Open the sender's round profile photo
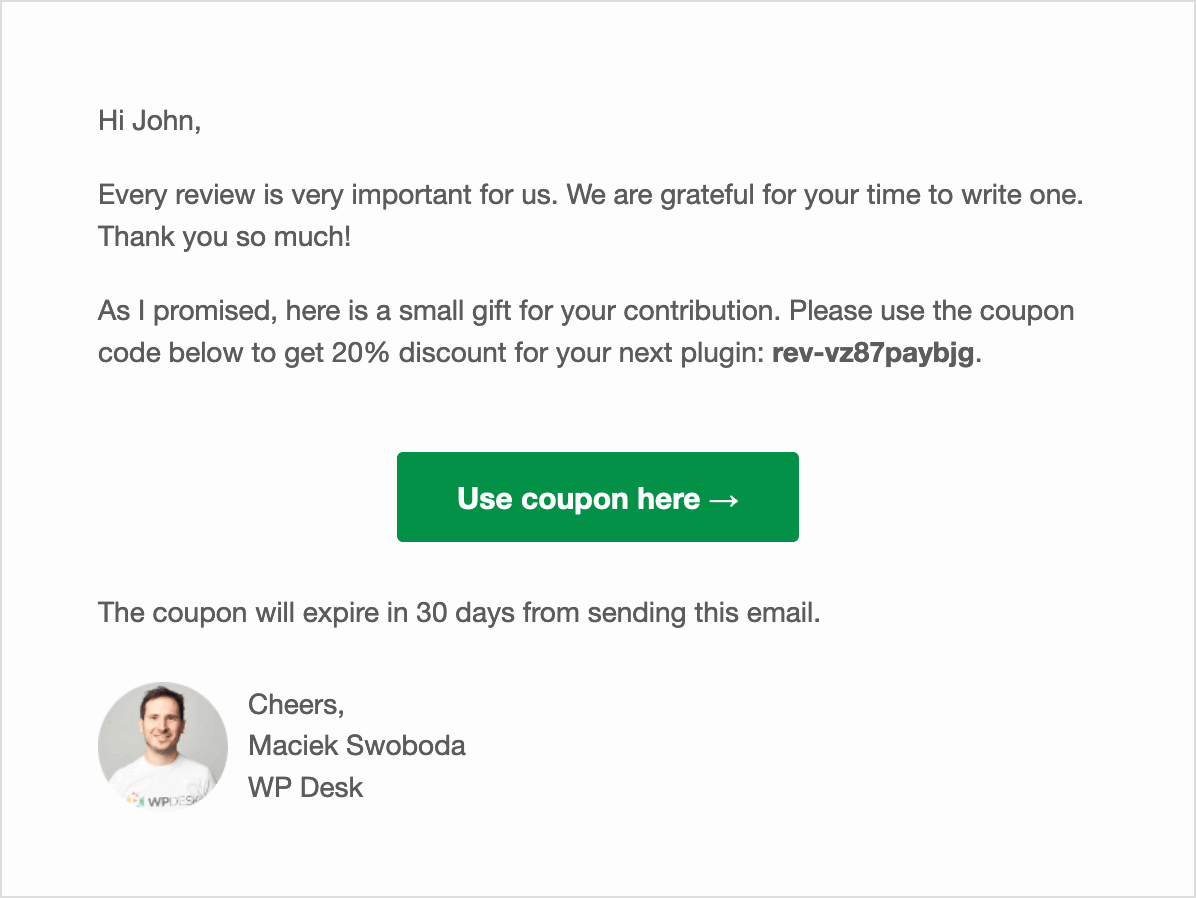Screen dimensions: 1196x898 (x=162, y=746)
